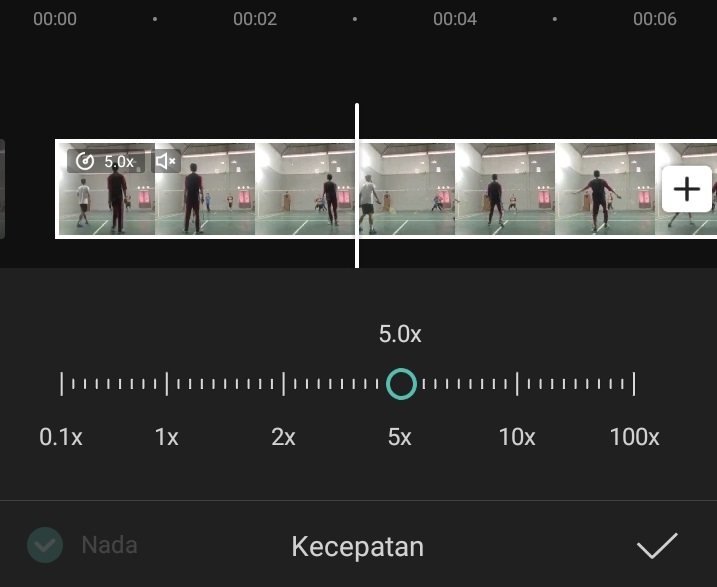This screenshot has width=717, height=587.
Task: Confirm speed with the checkmark icon
Action: click(657, 545)
